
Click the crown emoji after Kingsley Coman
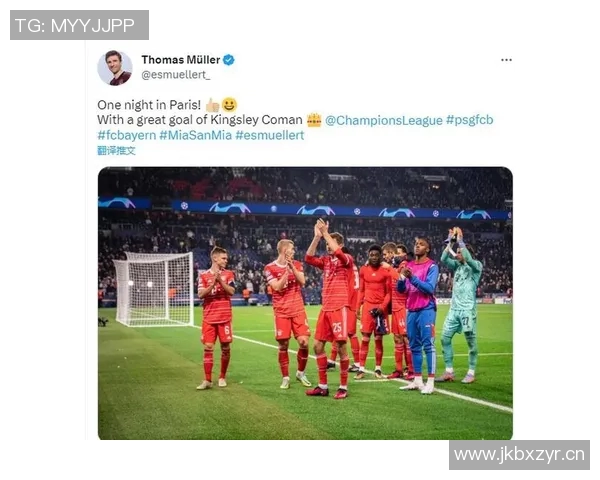coord(314,120)
